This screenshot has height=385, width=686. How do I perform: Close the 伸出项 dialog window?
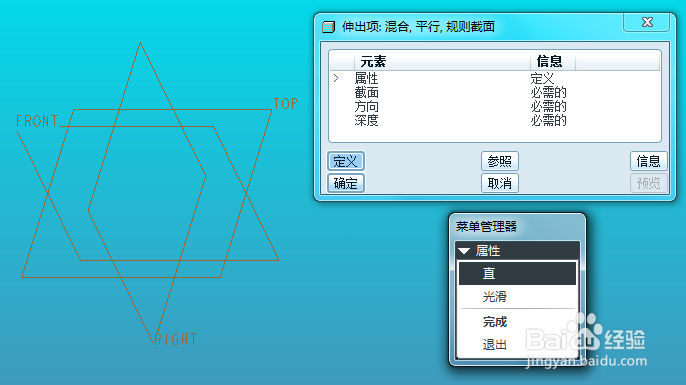[647, 22]
